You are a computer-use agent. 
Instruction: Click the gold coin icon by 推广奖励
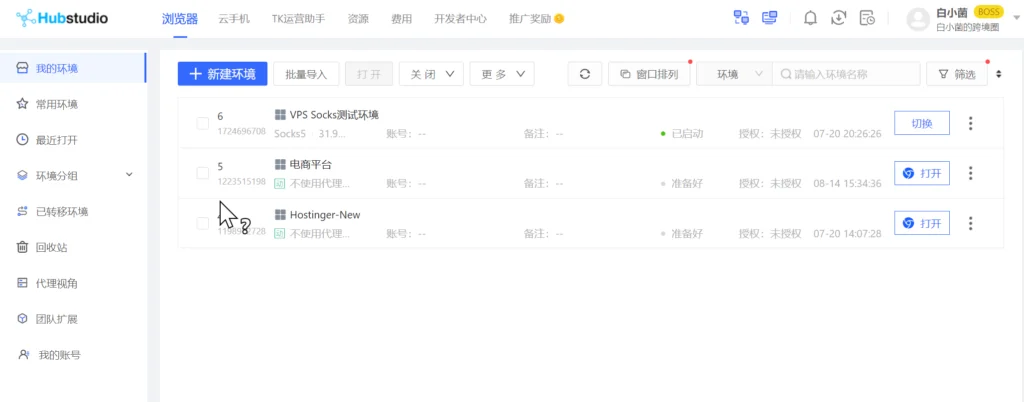pyautogui.click(x=559, y=19)
